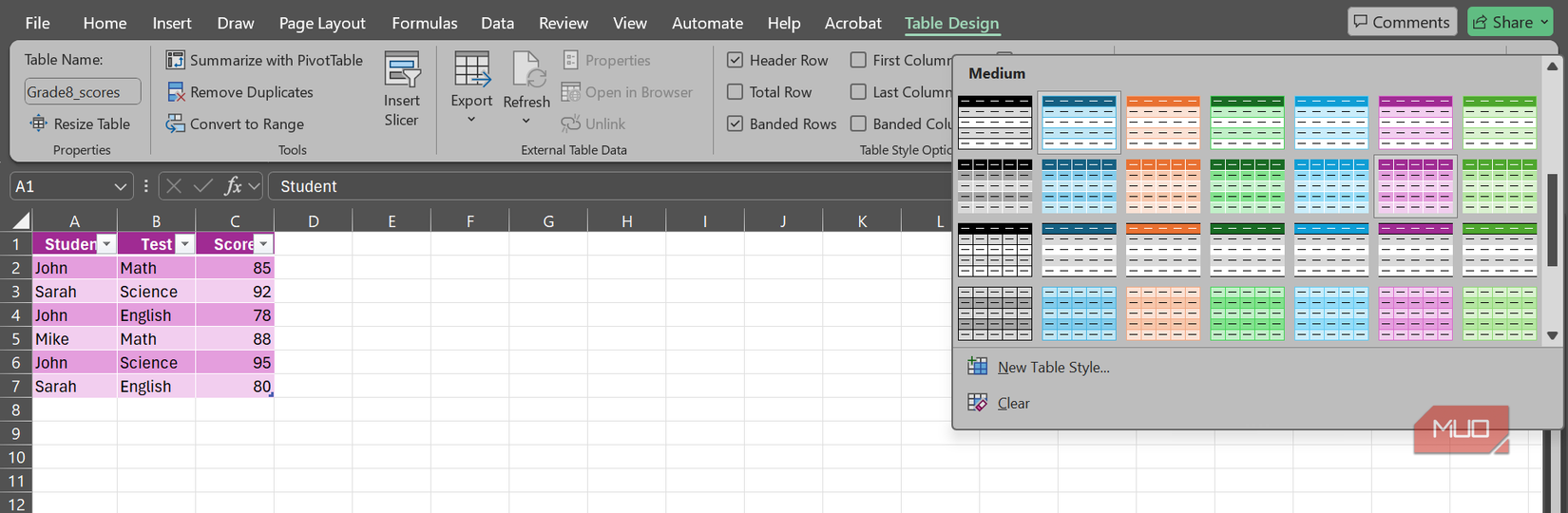Open the Student column filter dropdown
This screenshot has height=513, width=1568.
tap(106, 244)
